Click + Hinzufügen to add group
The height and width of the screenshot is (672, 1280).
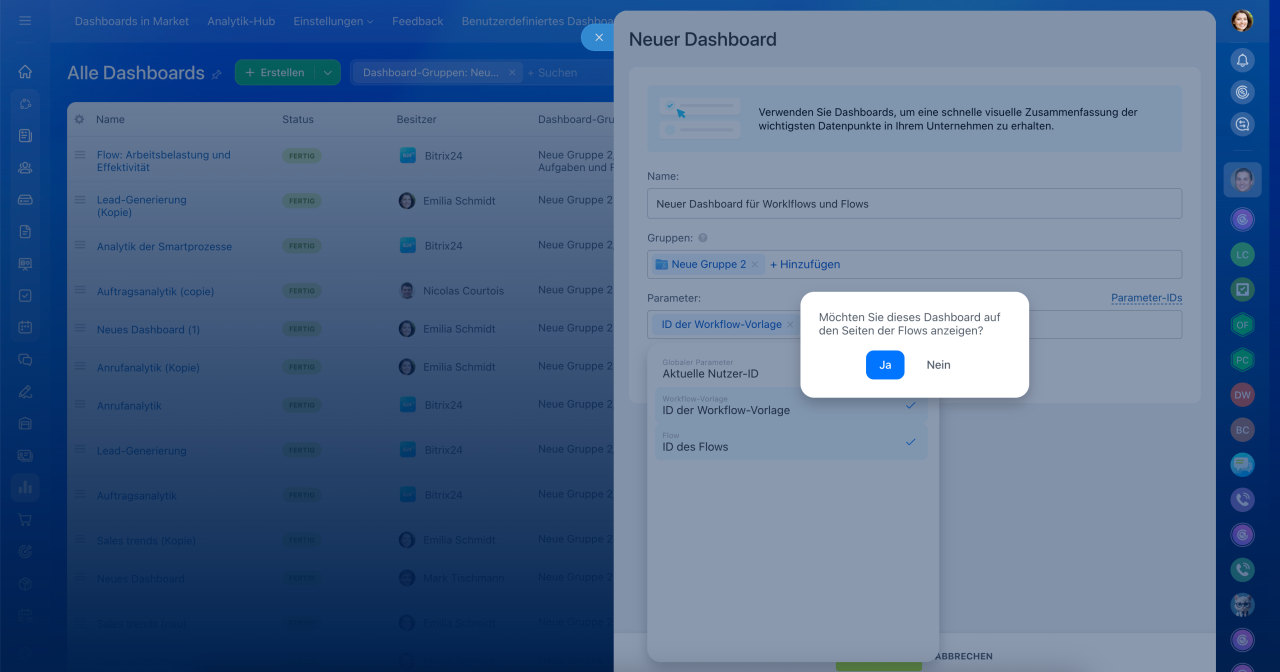click(805, 265)
